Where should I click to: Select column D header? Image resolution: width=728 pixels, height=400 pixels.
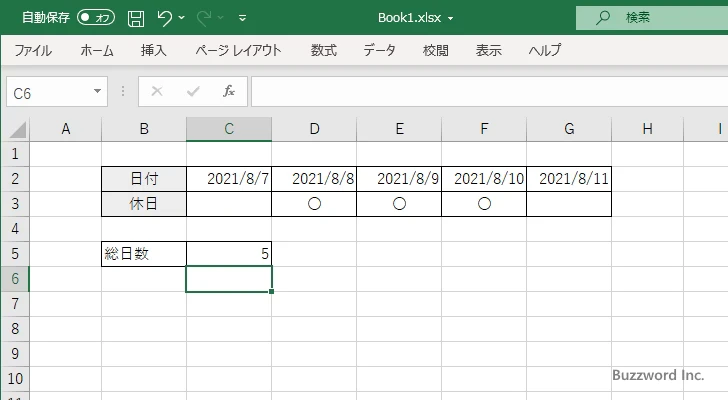[314, 129]
